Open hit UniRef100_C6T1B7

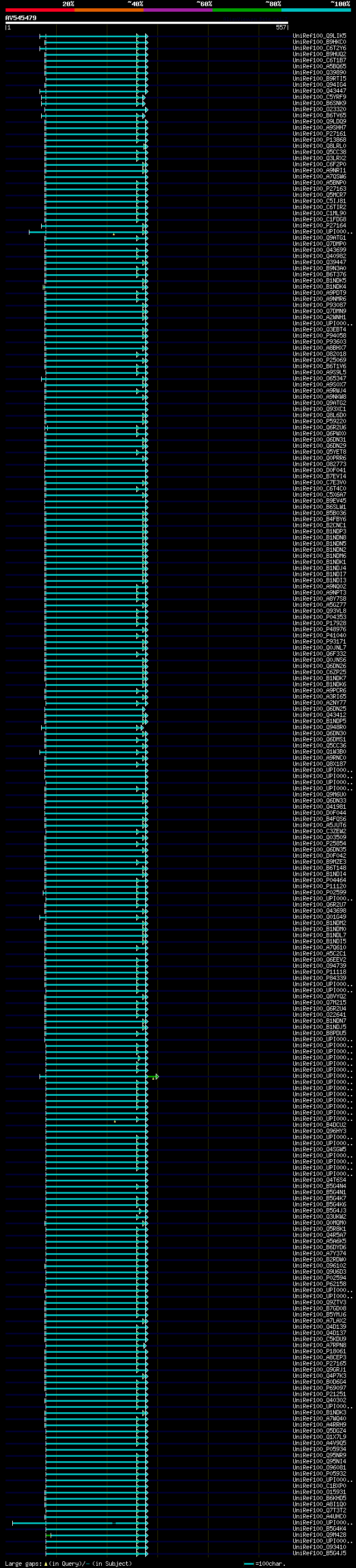[319, 60]
